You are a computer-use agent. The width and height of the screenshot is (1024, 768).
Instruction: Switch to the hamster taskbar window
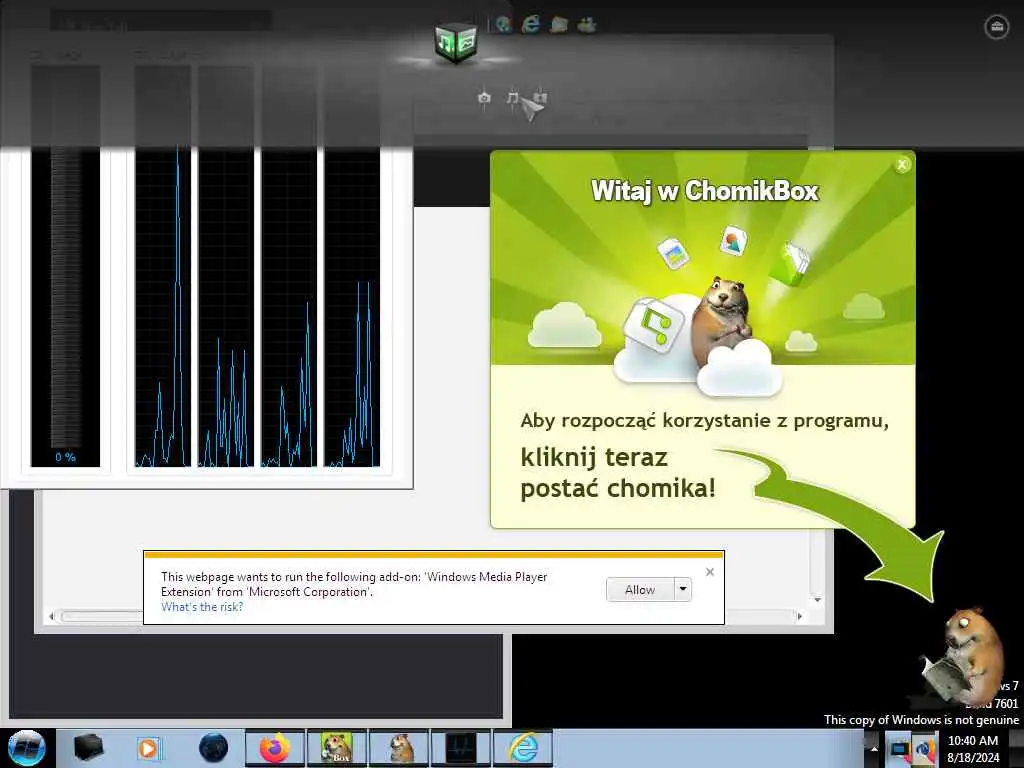pyautogui.click(x=399, y=748)
